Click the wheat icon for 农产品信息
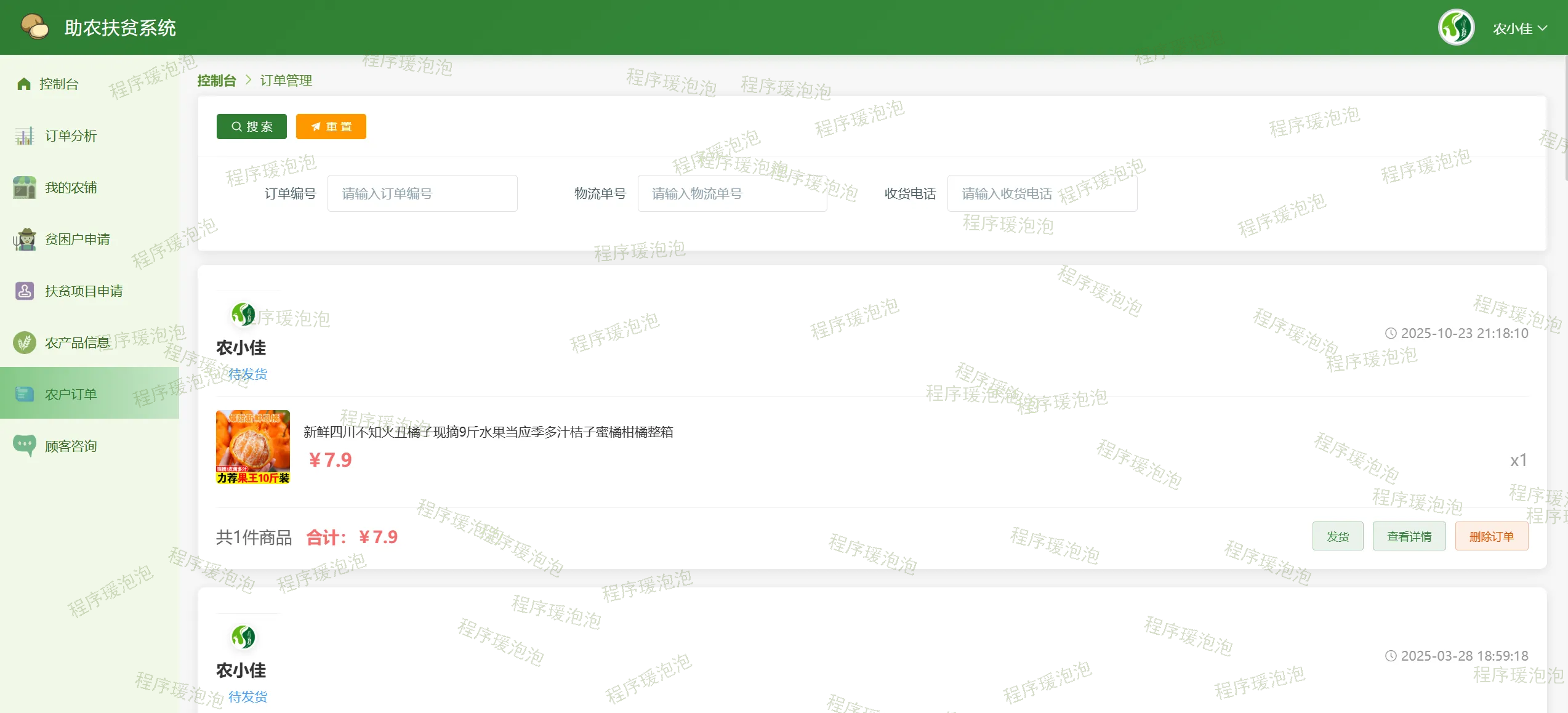The width and height of the screenshot is (1568, 713). [x=25, y=342]
